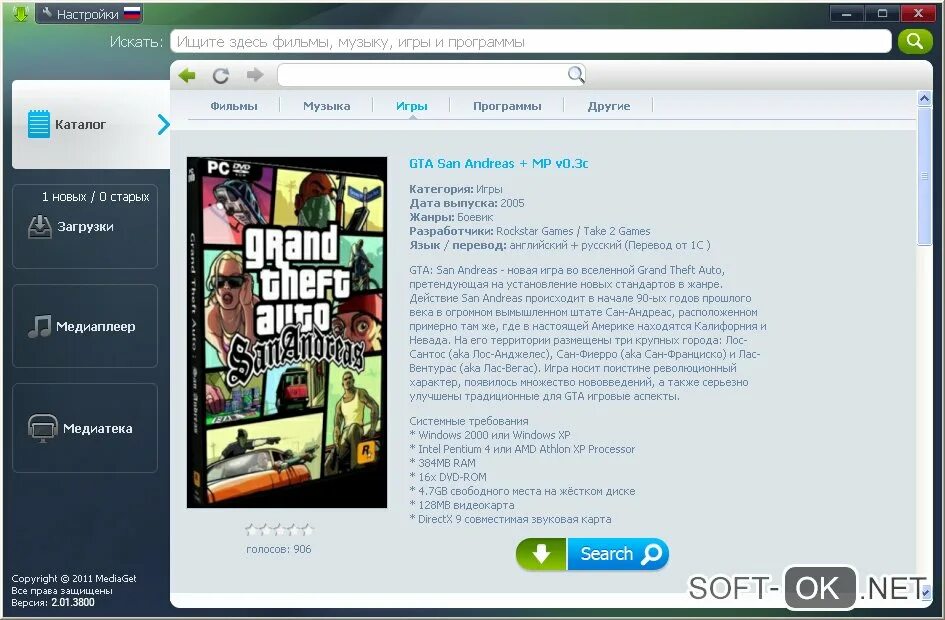Viewport: 945px width, 620px height.
Task: Click the magnifier inside the catalog field
Action: (x=576, y=75)
